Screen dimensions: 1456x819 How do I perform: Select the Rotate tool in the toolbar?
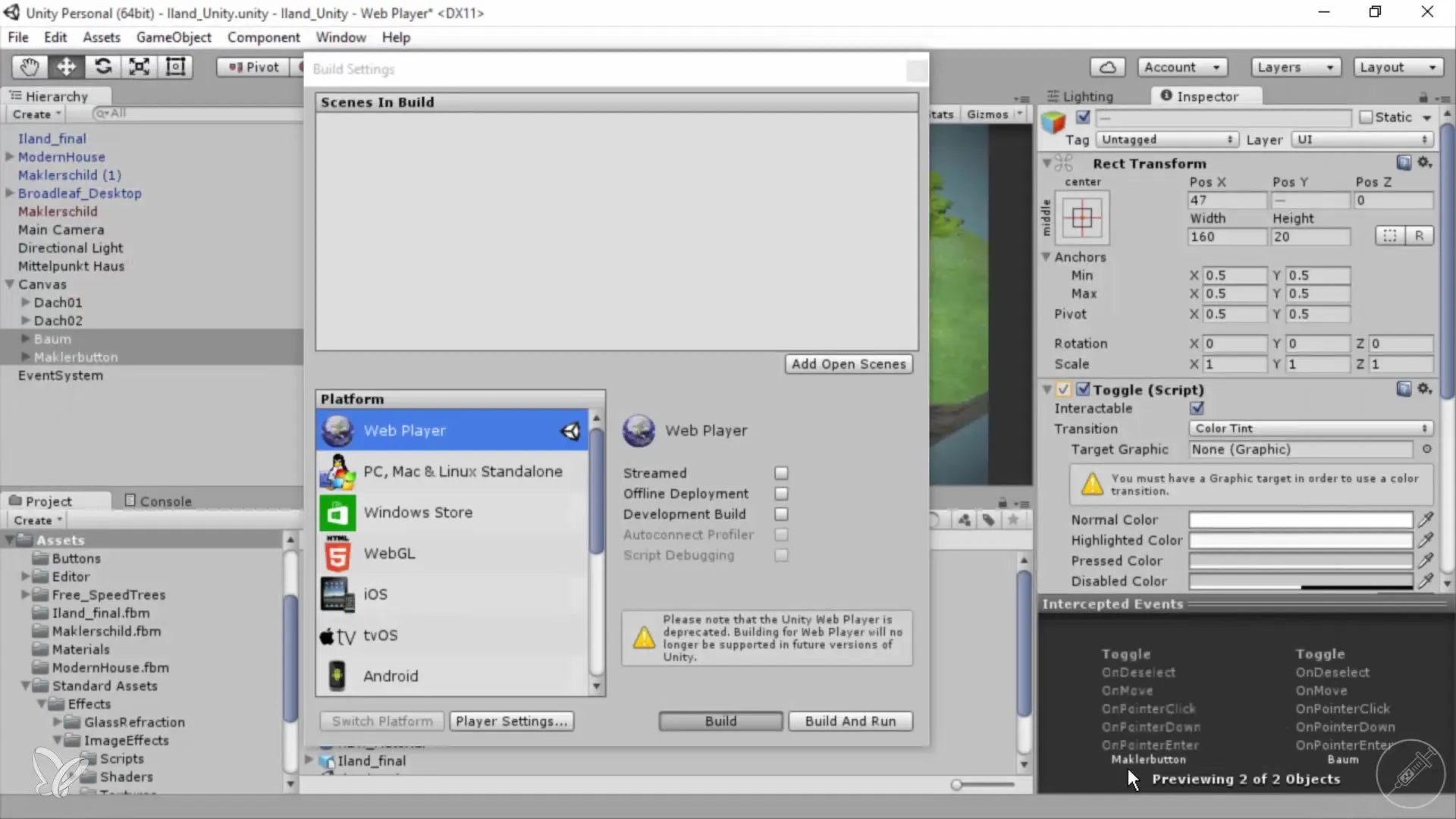pyautogui.click(x=102, y=67)
